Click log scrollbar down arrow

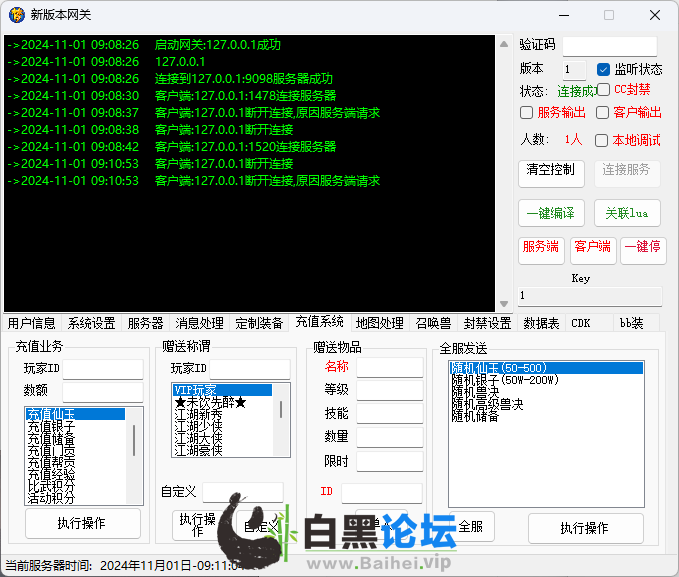pos(505,304)
